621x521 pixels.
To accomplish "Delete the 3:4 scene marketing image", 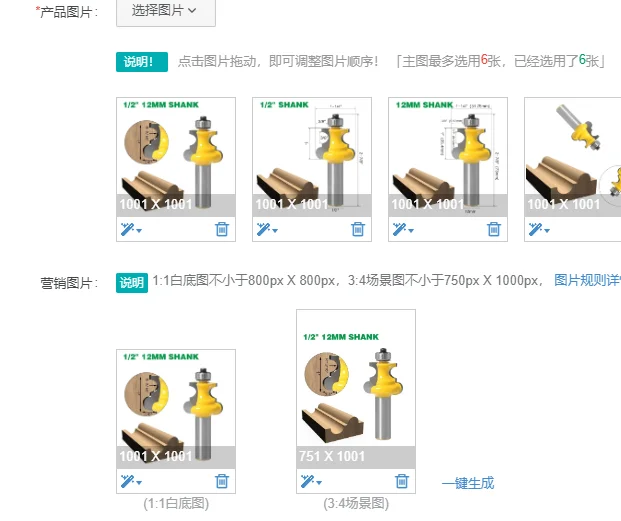I will pyautogui.click(x=402, y=481).
